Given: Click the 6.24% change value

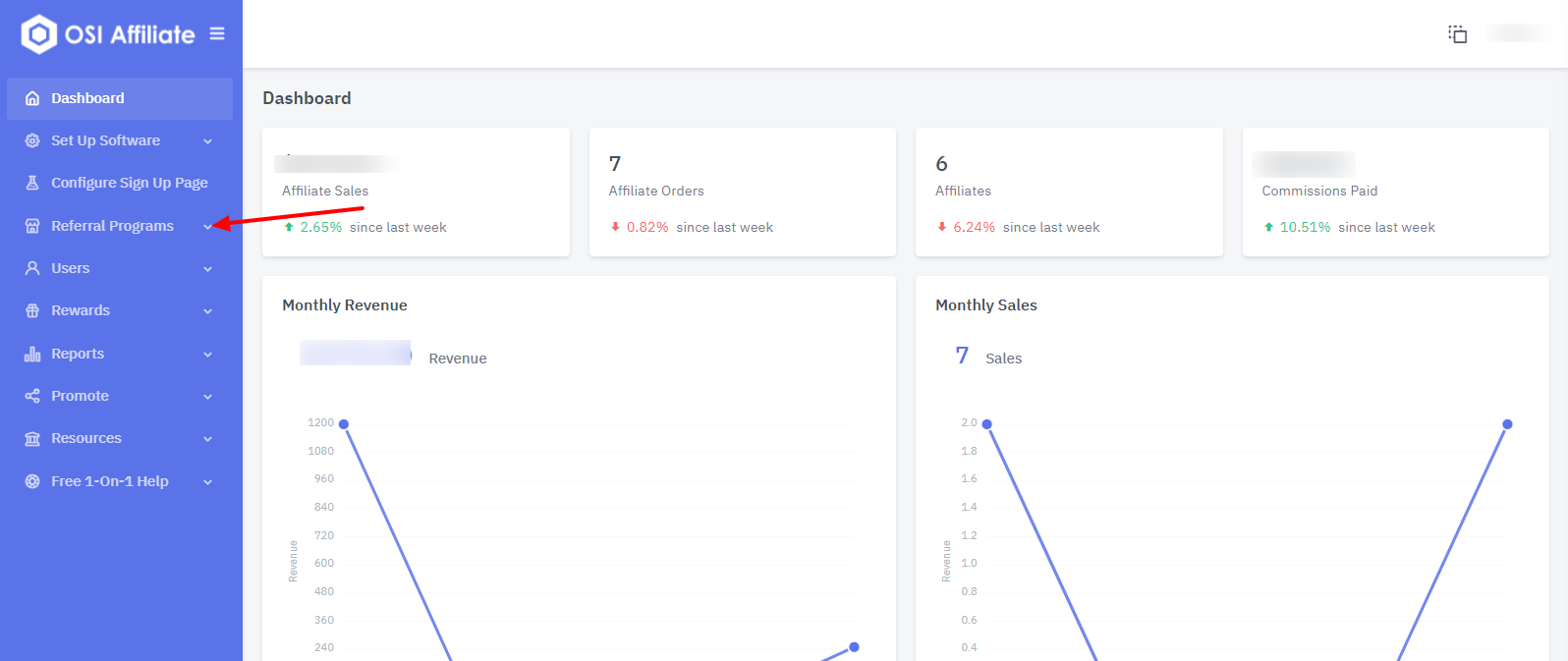Looking at the screenshot, I should 975,227.
